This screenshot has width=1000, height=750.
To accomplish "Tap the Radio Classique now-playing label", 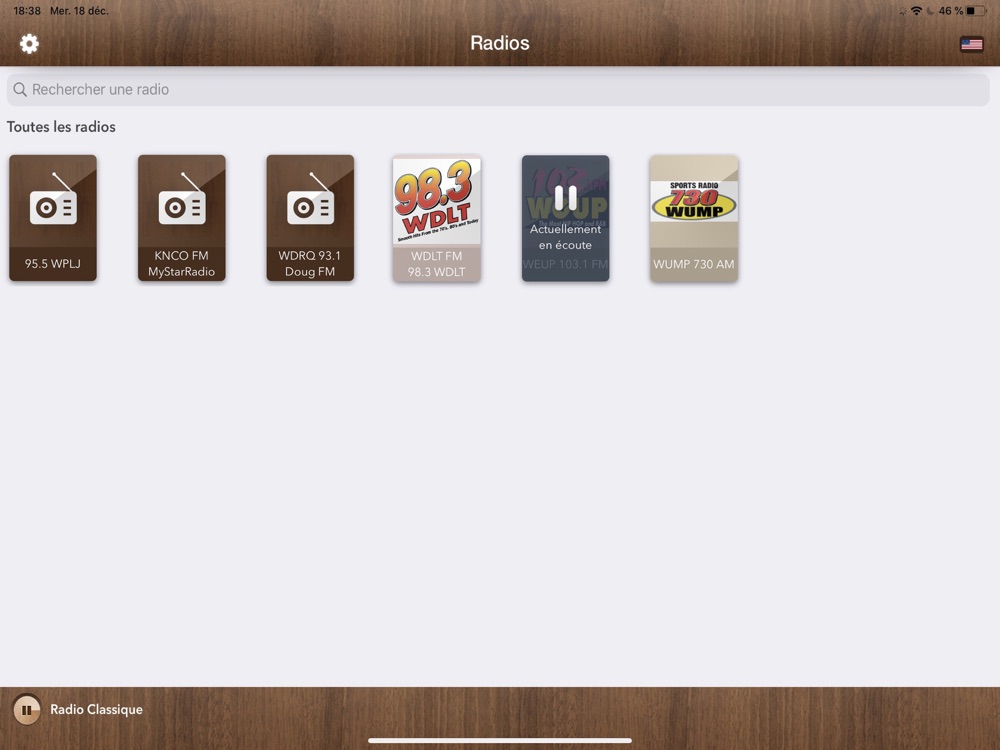I will click(96, 709).
